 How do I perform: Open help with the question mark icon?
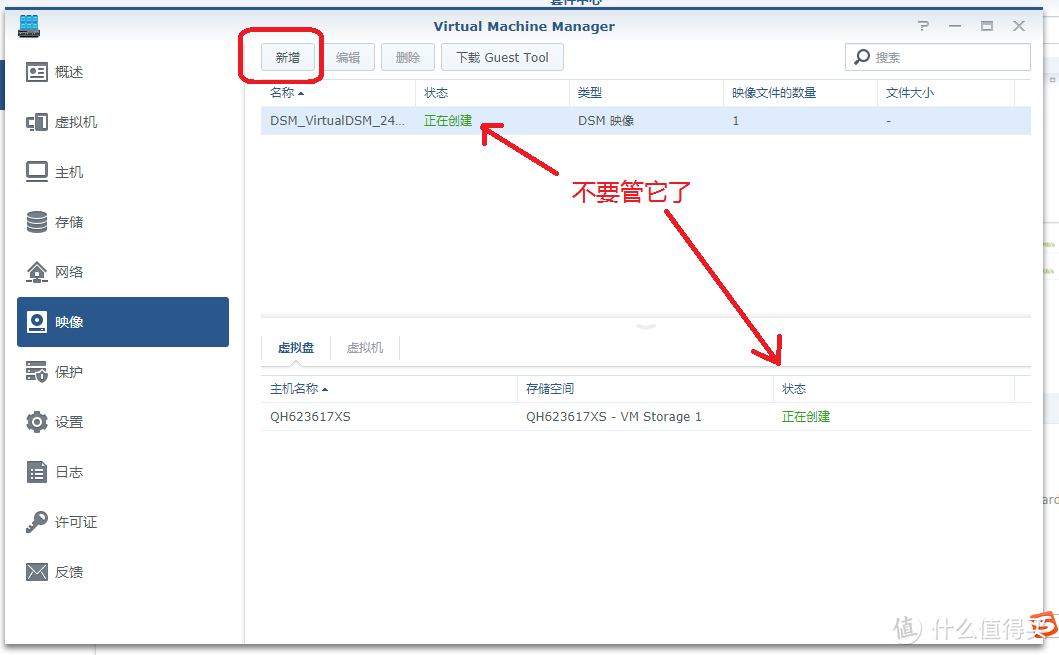923,26
